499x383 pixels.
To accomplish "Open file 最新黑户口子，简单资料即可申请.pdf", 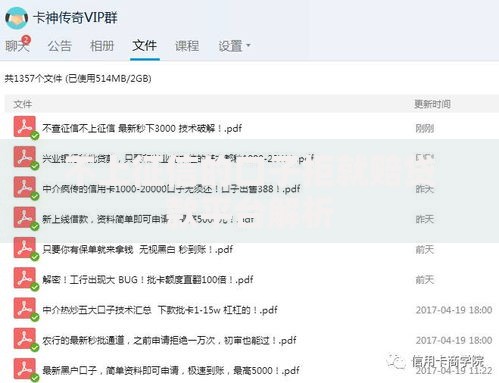I will coord(171,370).
